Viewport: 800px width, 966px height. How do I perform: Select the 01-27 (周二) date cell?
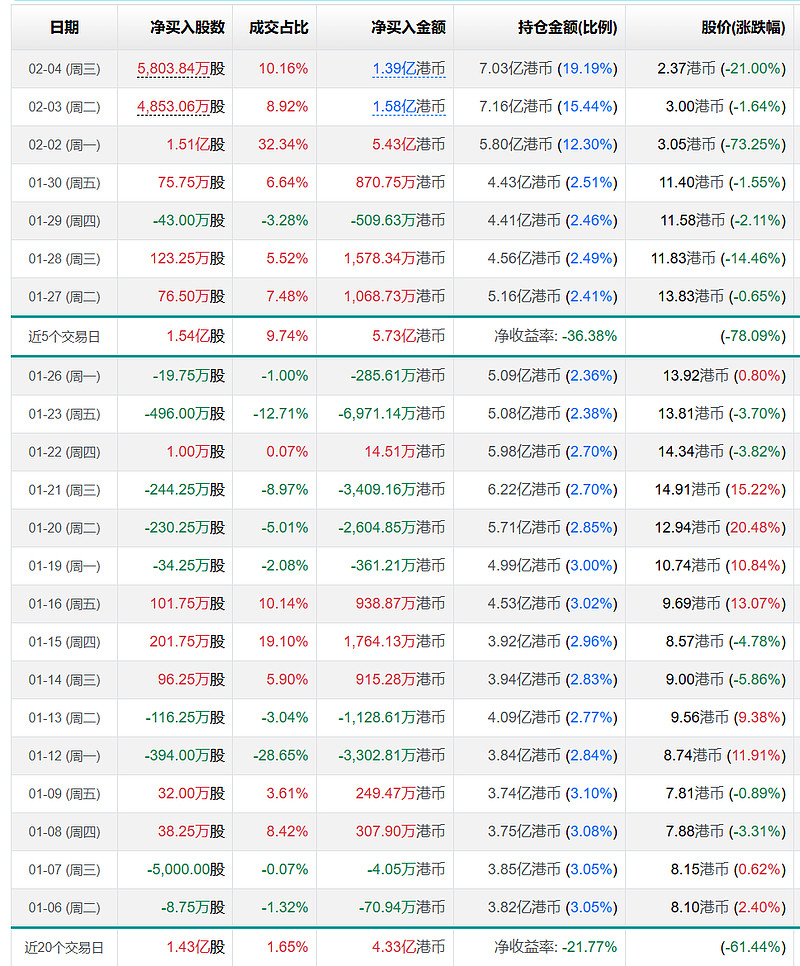64,297
